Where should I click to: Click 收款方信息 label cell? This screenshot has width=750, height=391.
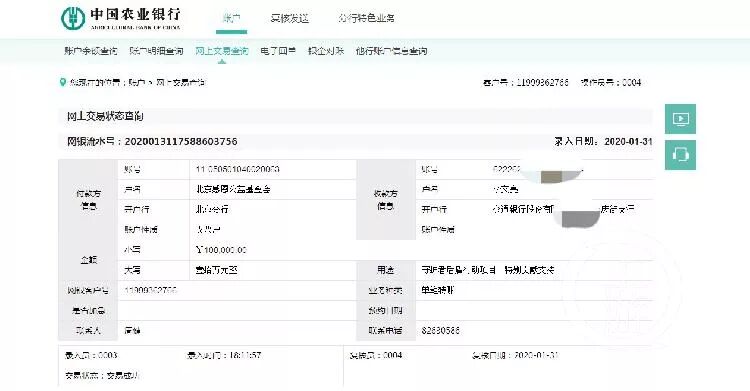click(x=386, y=200)
